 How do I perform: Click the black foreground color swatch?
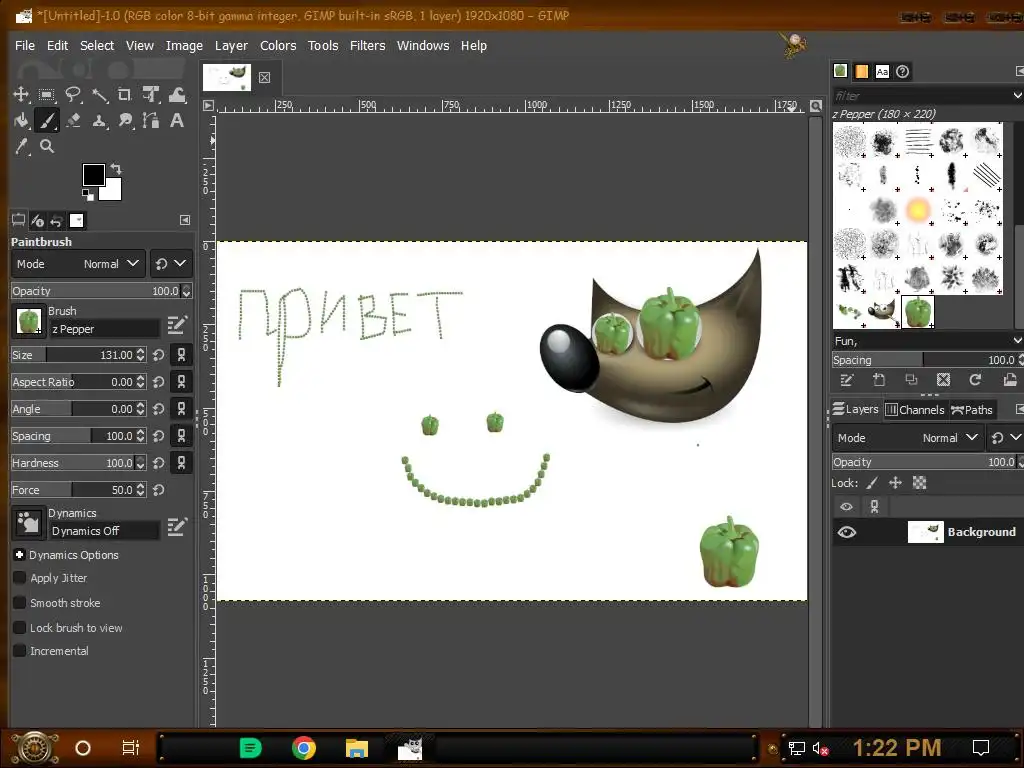(93, 175)
